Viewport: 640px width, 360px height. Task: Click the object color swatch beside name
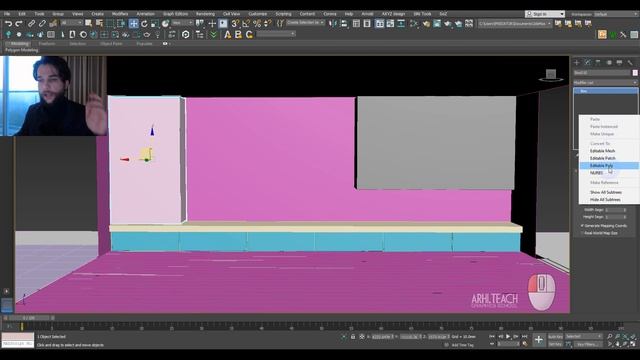[635, 73]
